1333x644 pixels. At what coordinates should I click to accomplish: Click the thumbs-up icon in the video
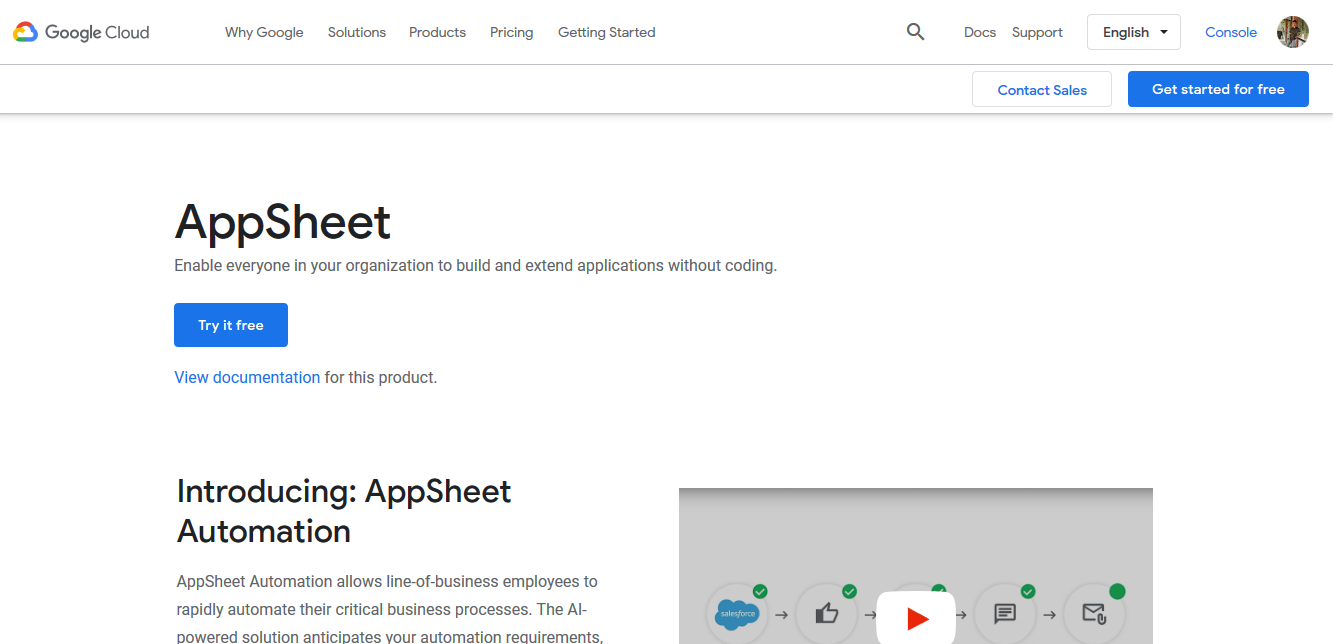(x=827, y=614)
